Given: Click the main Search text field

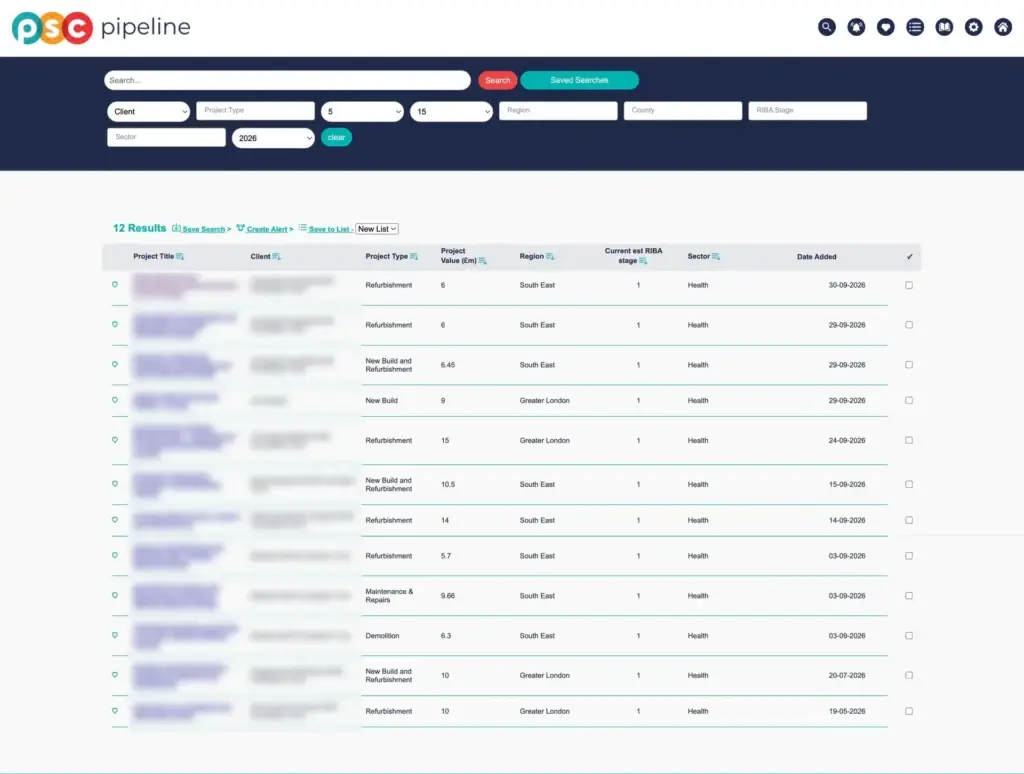Looking at the screenshot, I should coord(287,80).
